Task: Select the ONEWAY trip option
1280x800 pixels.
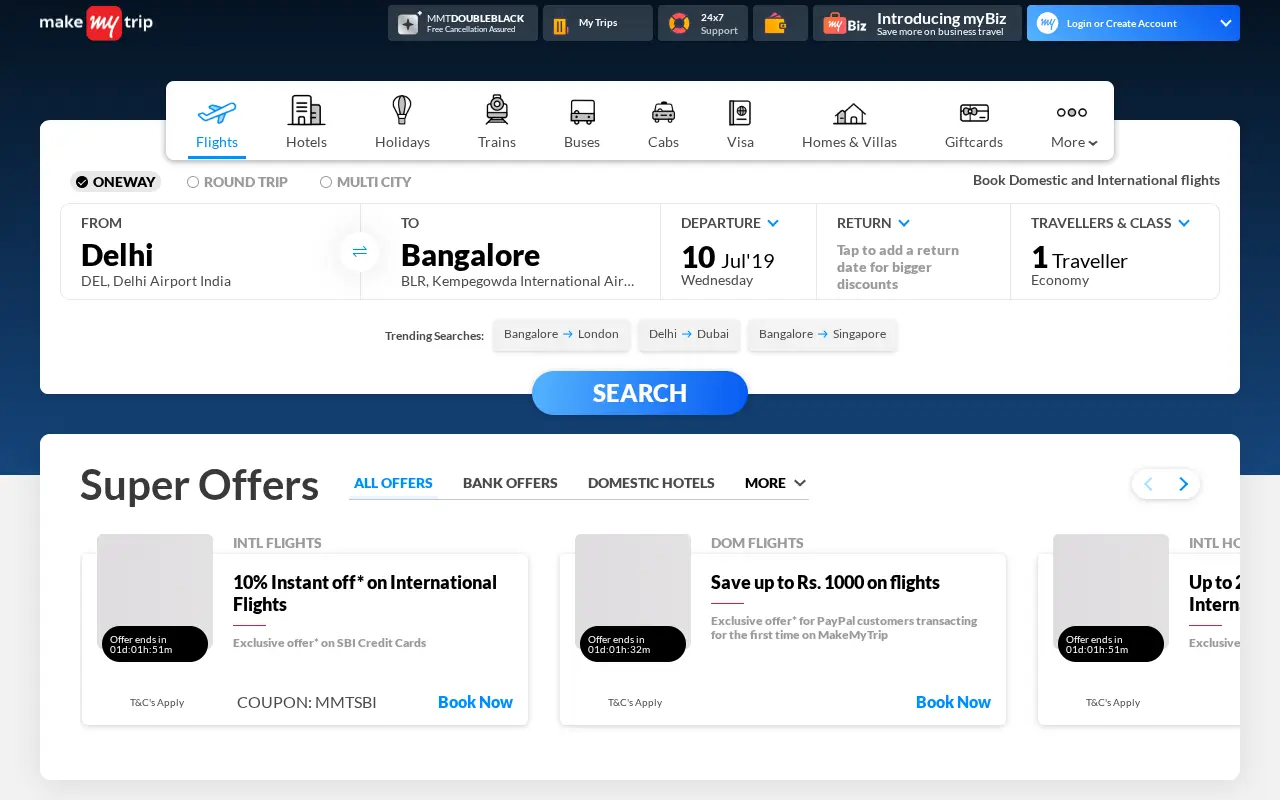Action: coord(115,182)
